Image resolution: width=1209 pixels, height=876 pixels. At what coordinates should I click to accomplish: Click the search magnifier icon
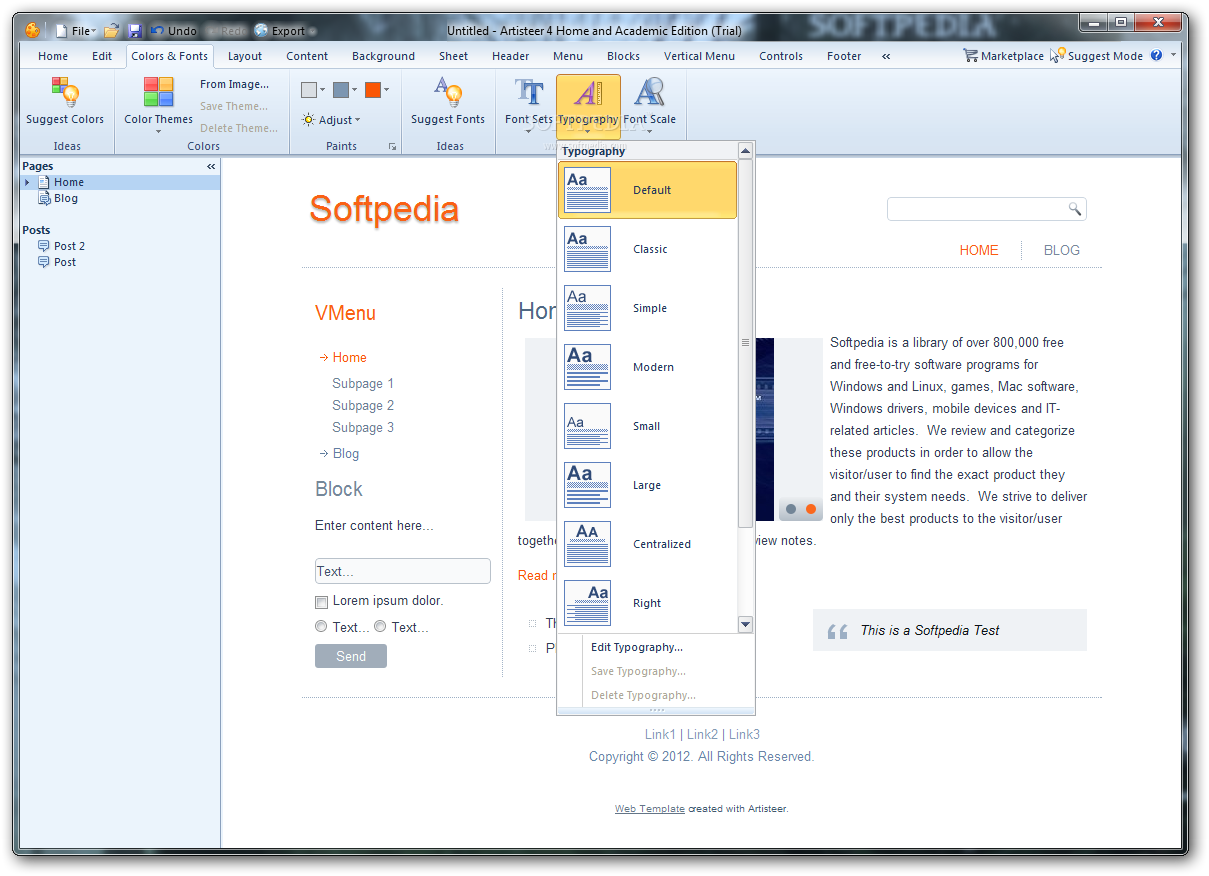(x=1075, y=209)
